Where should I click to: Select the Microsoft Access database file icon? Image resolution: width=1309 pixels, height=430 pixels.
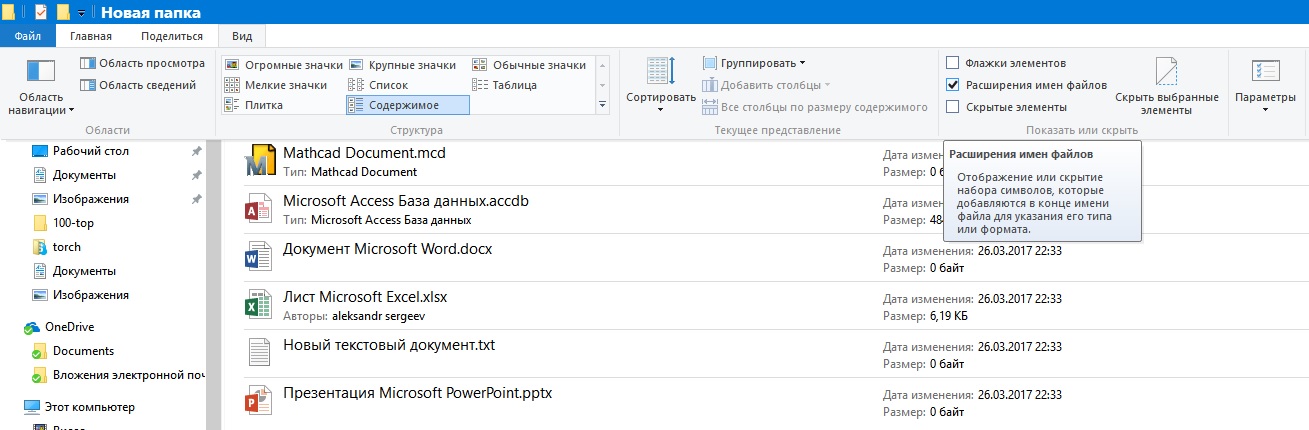[258, 210]
